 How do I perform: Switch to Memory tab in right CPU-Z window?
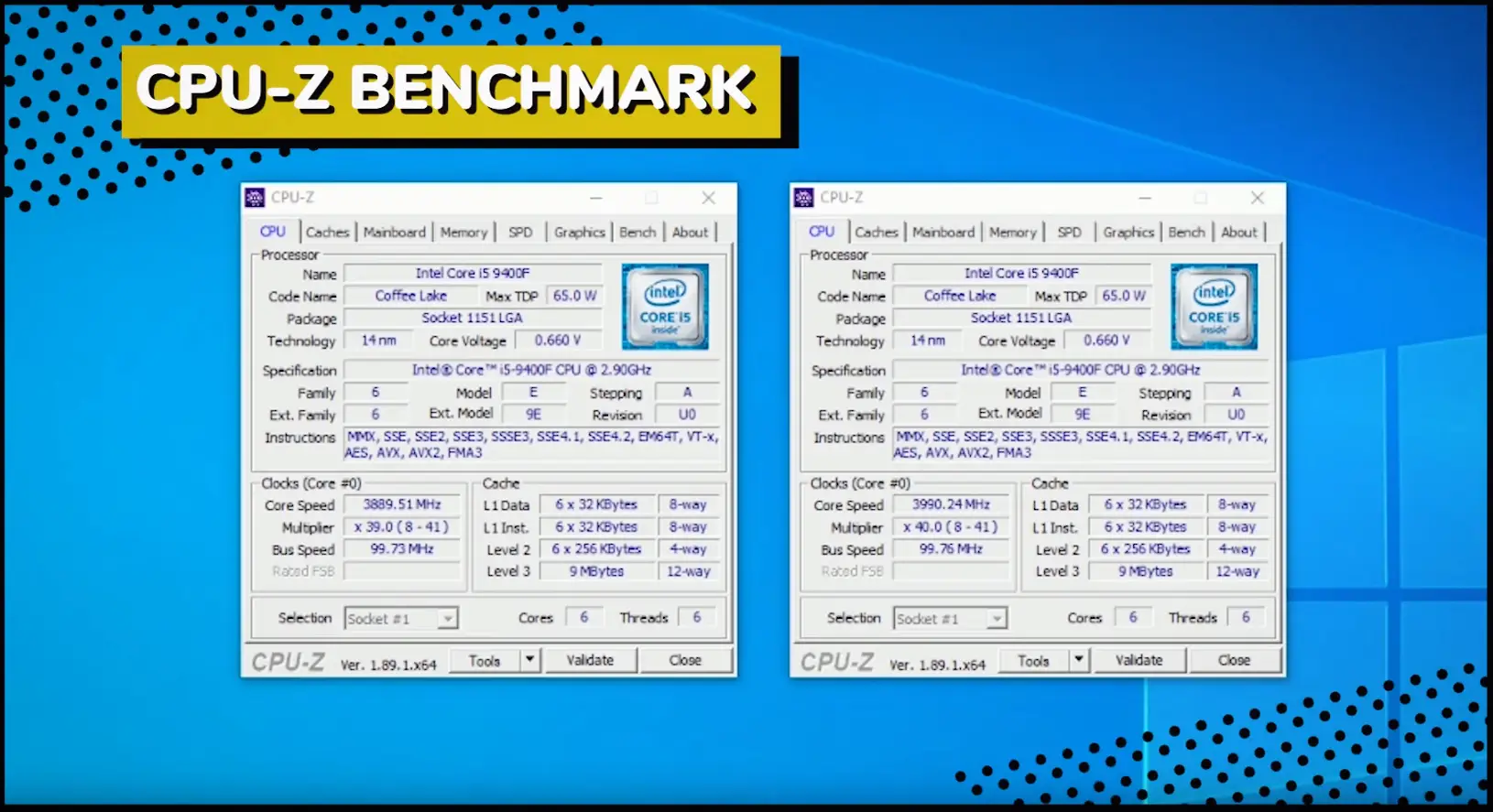tap(1012, 233)
